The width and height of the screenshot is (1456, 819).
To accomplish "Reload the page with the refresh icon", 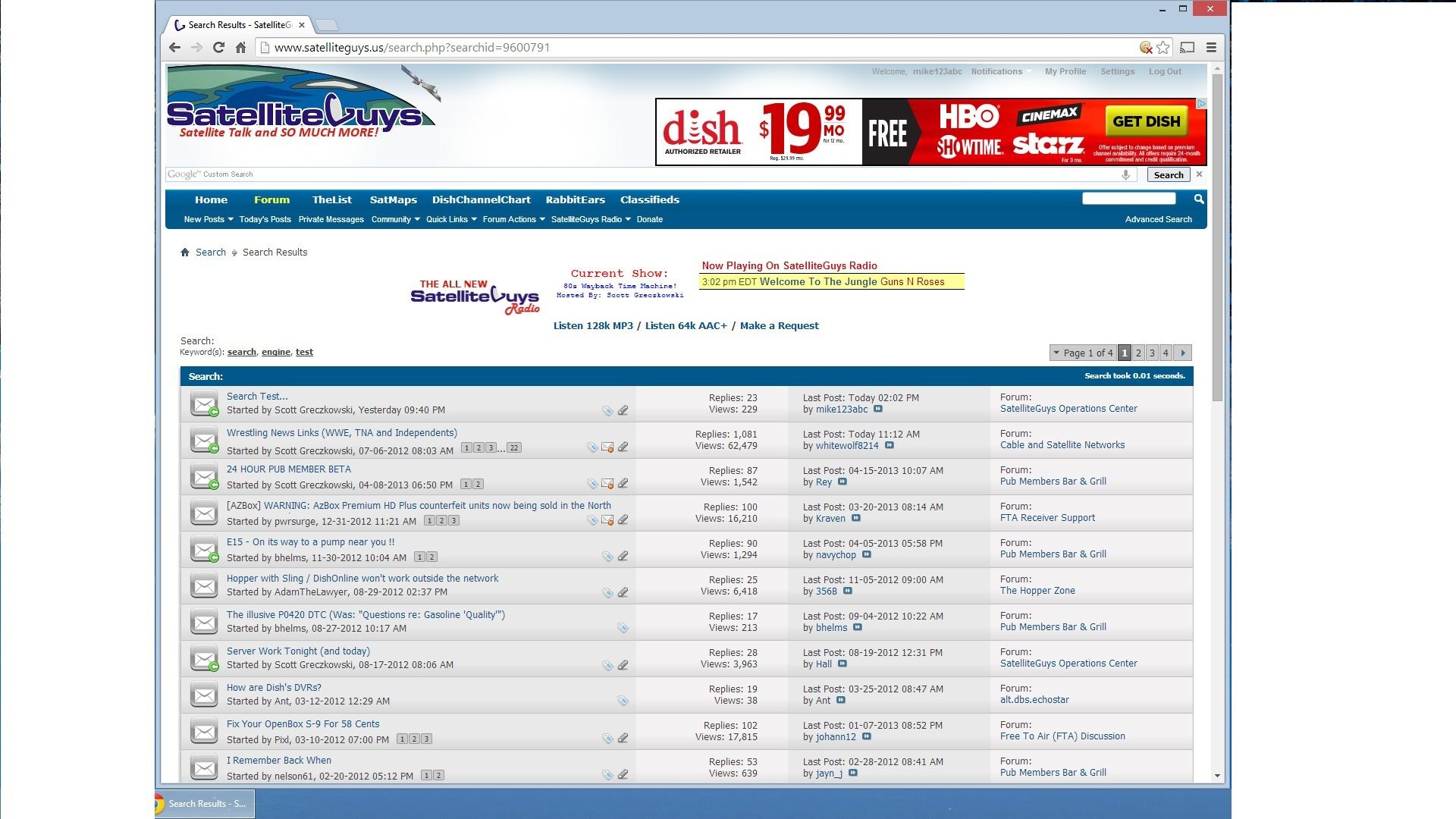I will pos(218,47).
